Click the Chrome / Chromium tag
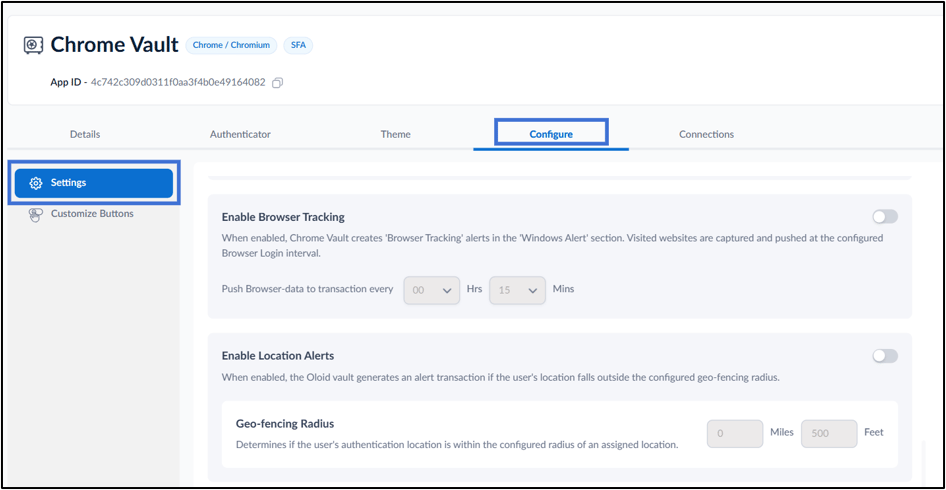This screenshot has width=946, height=490. [x=231, y=45]
